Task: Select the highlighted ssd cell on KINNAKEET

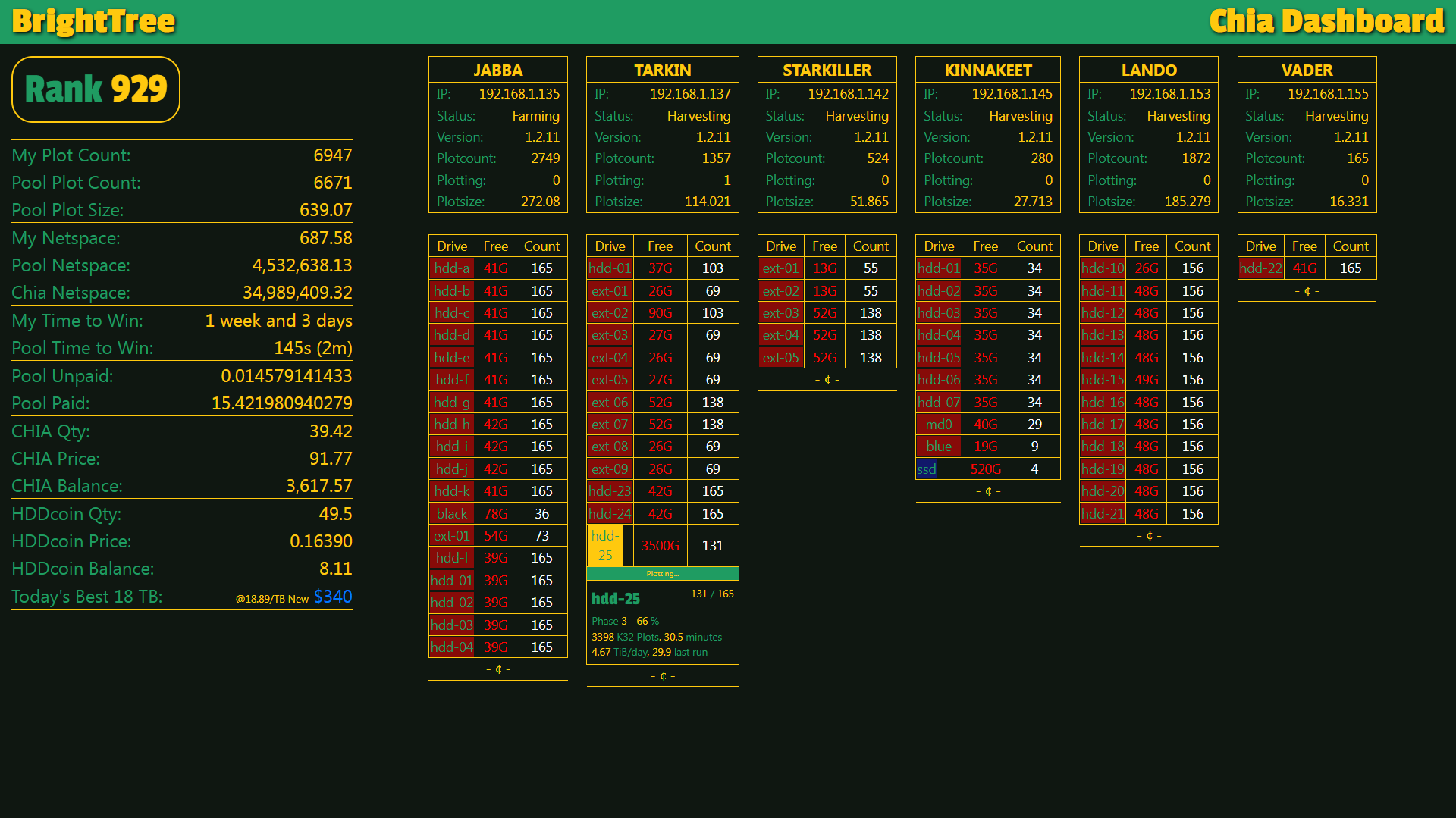Action: [x=926, y=469]
